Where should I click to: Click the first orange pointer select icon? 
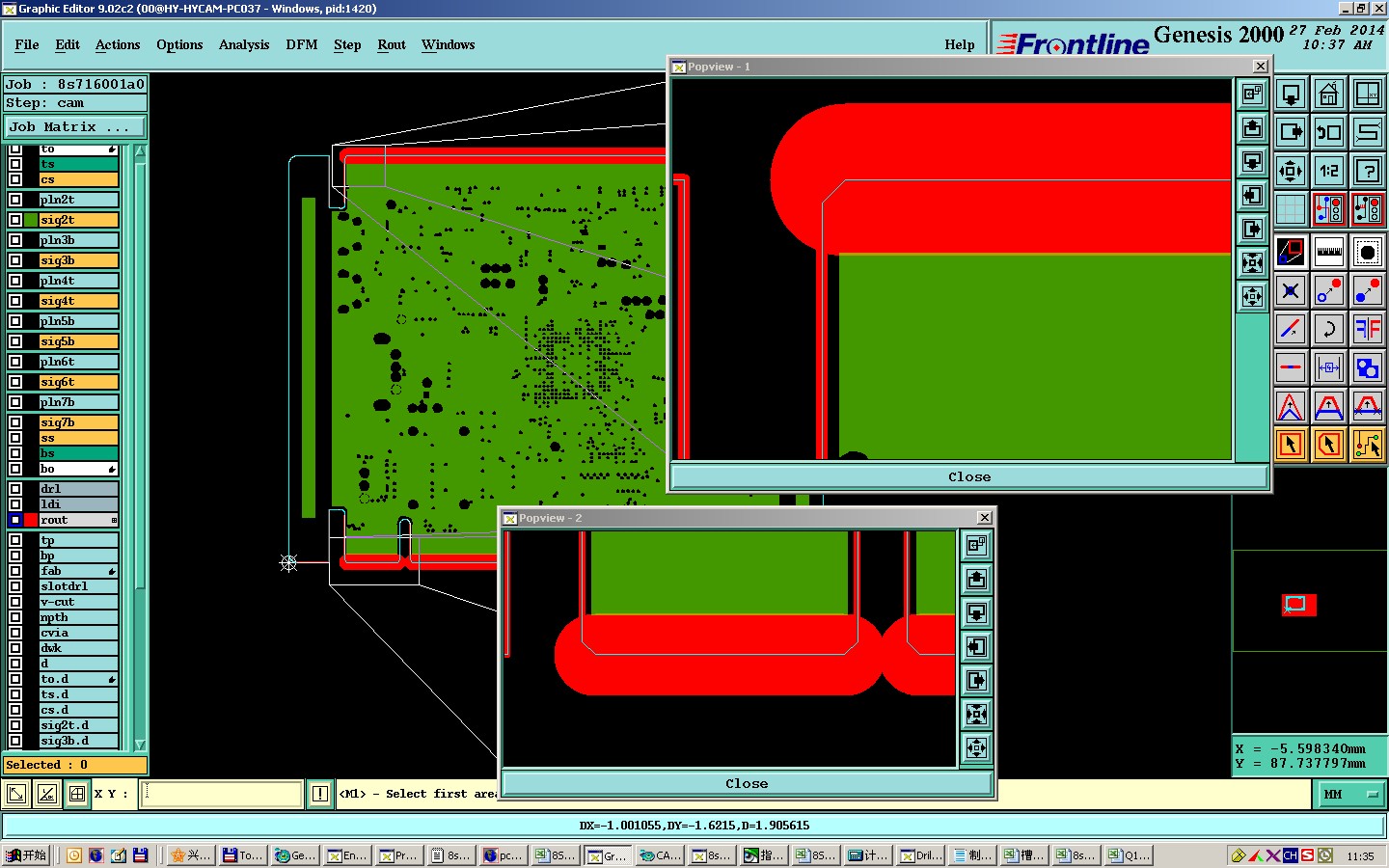(1291, 445)
